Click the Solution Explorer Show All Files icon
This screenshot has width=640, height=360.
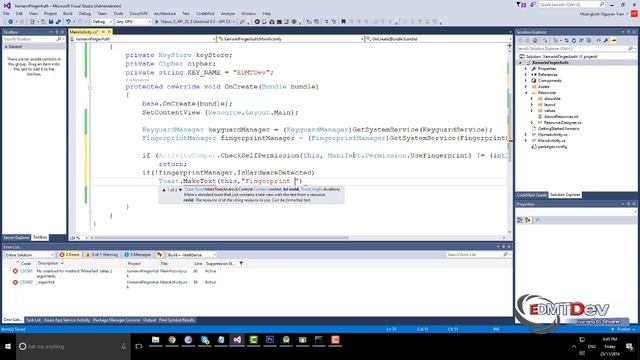(x=589, y=40)
